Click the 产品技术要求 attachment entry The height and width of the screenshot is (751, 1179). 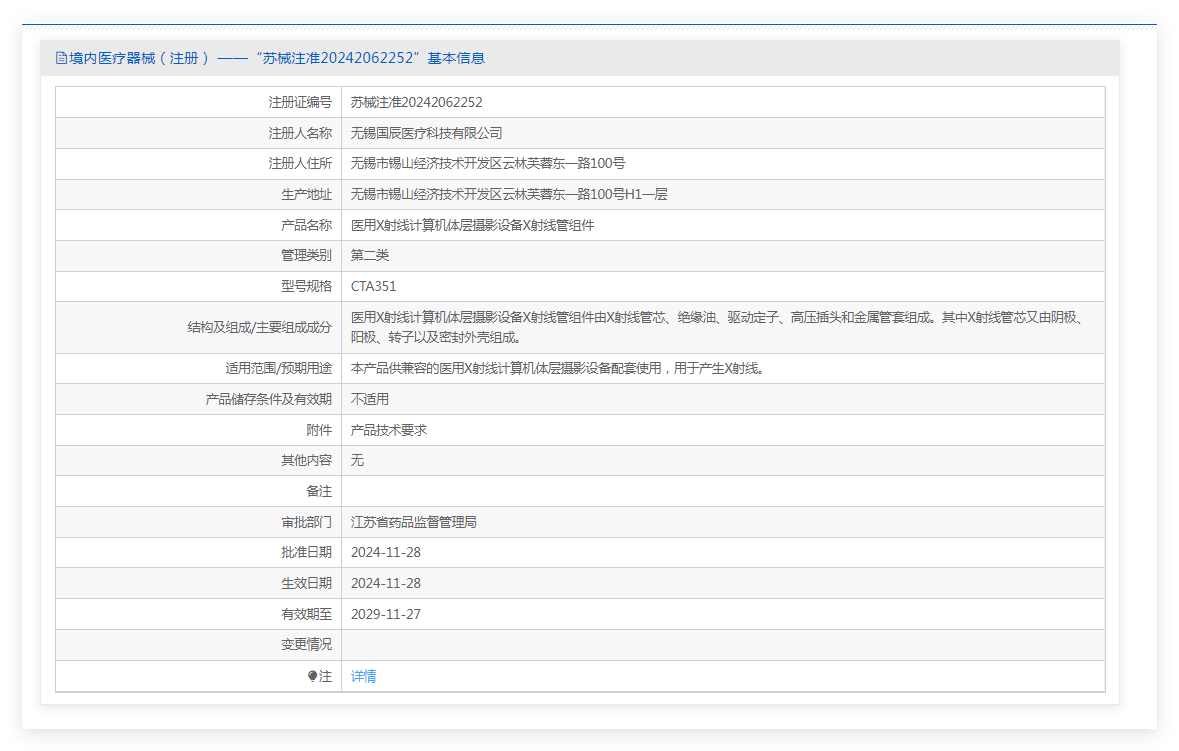388,430
